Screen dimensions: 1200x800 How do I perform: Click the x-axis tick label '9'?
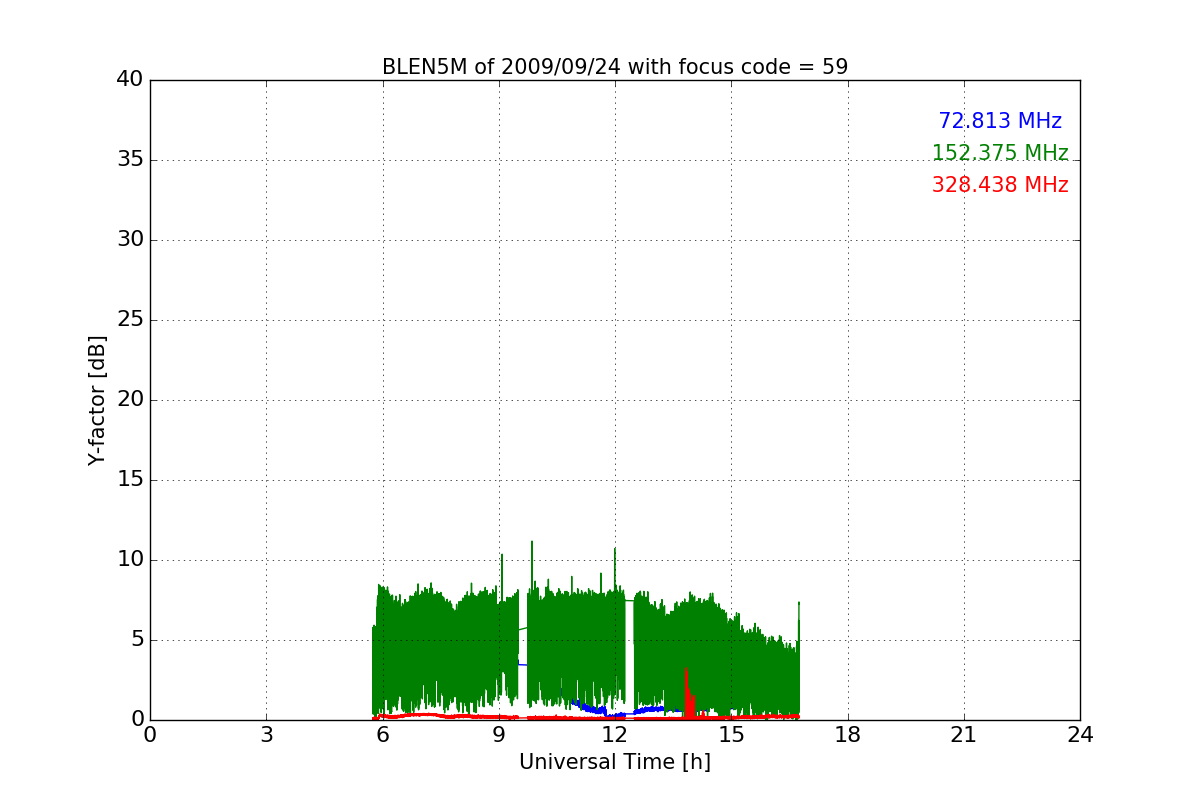click(499, 735)
